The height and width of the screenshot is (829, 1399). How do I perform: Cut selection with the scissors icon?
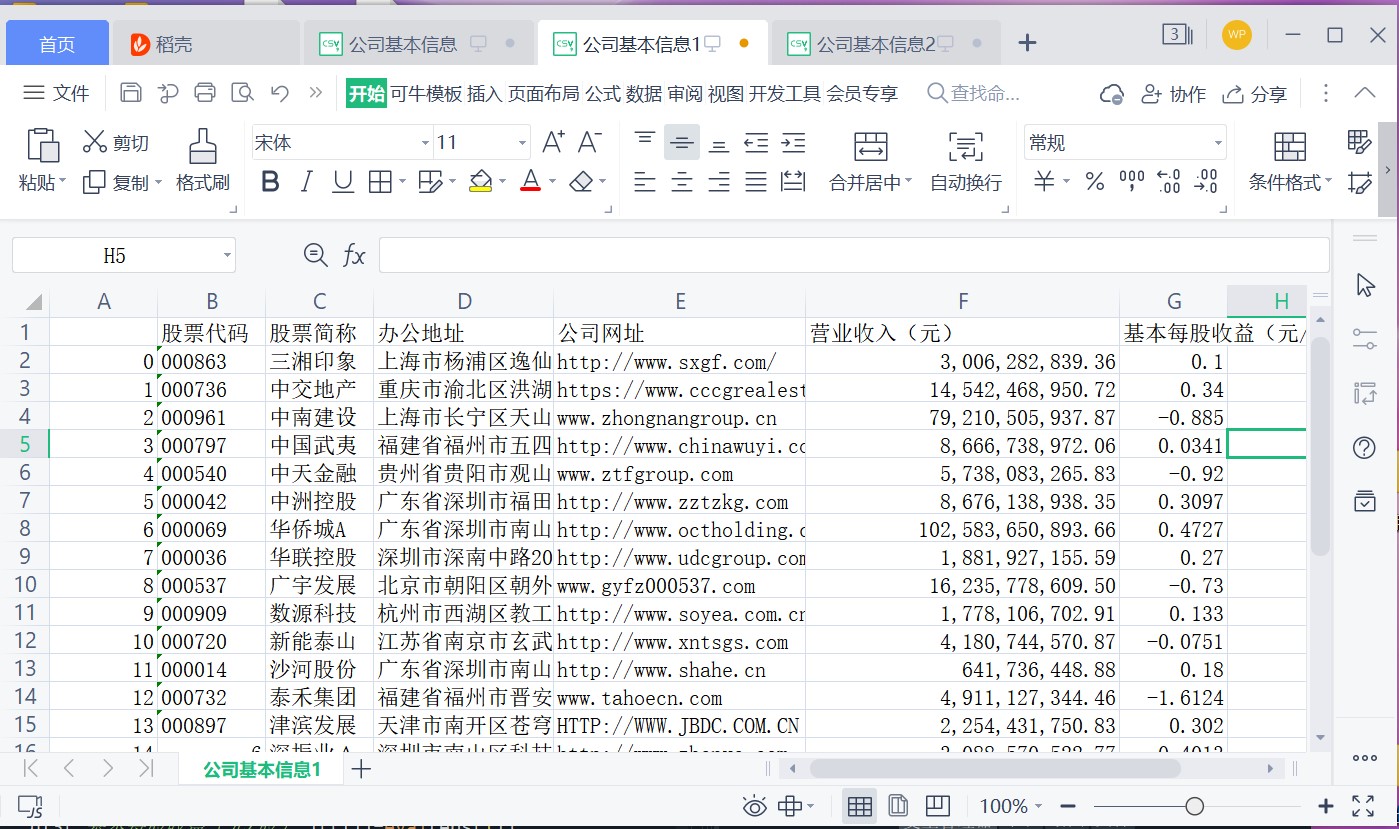[x=95, y=142]
